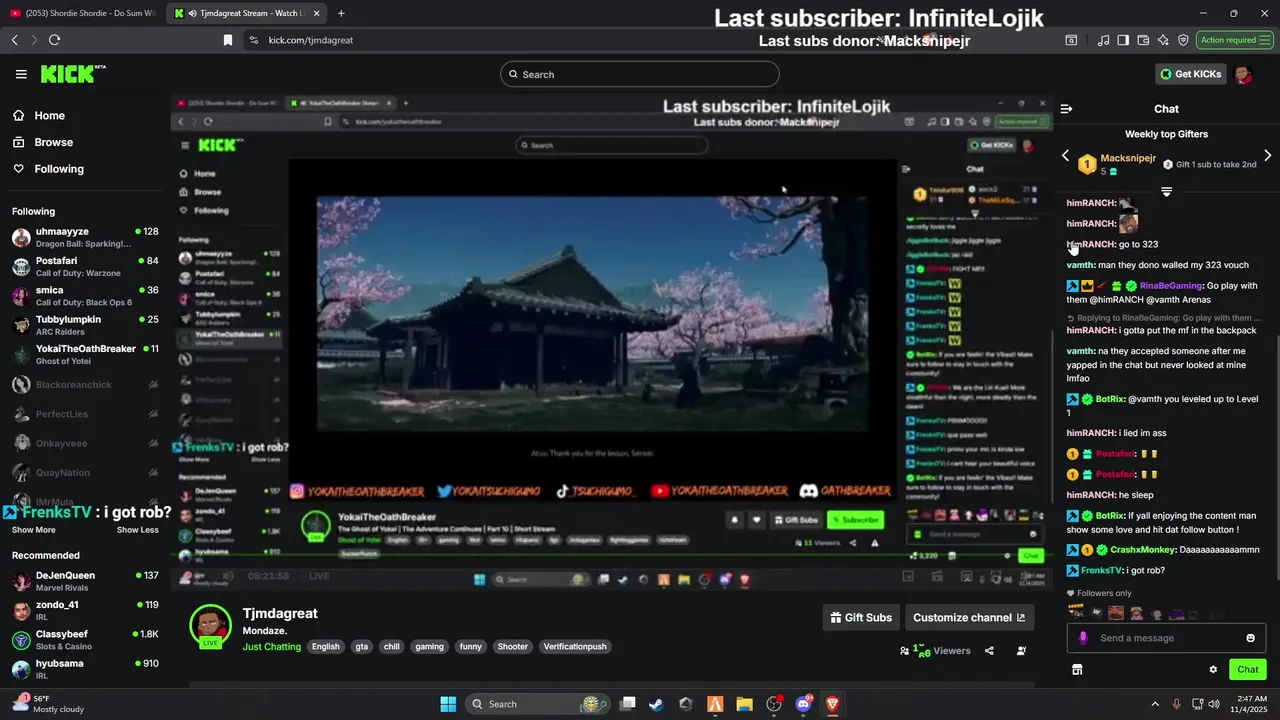Open the Kick hamburger menu

(21, 74)
